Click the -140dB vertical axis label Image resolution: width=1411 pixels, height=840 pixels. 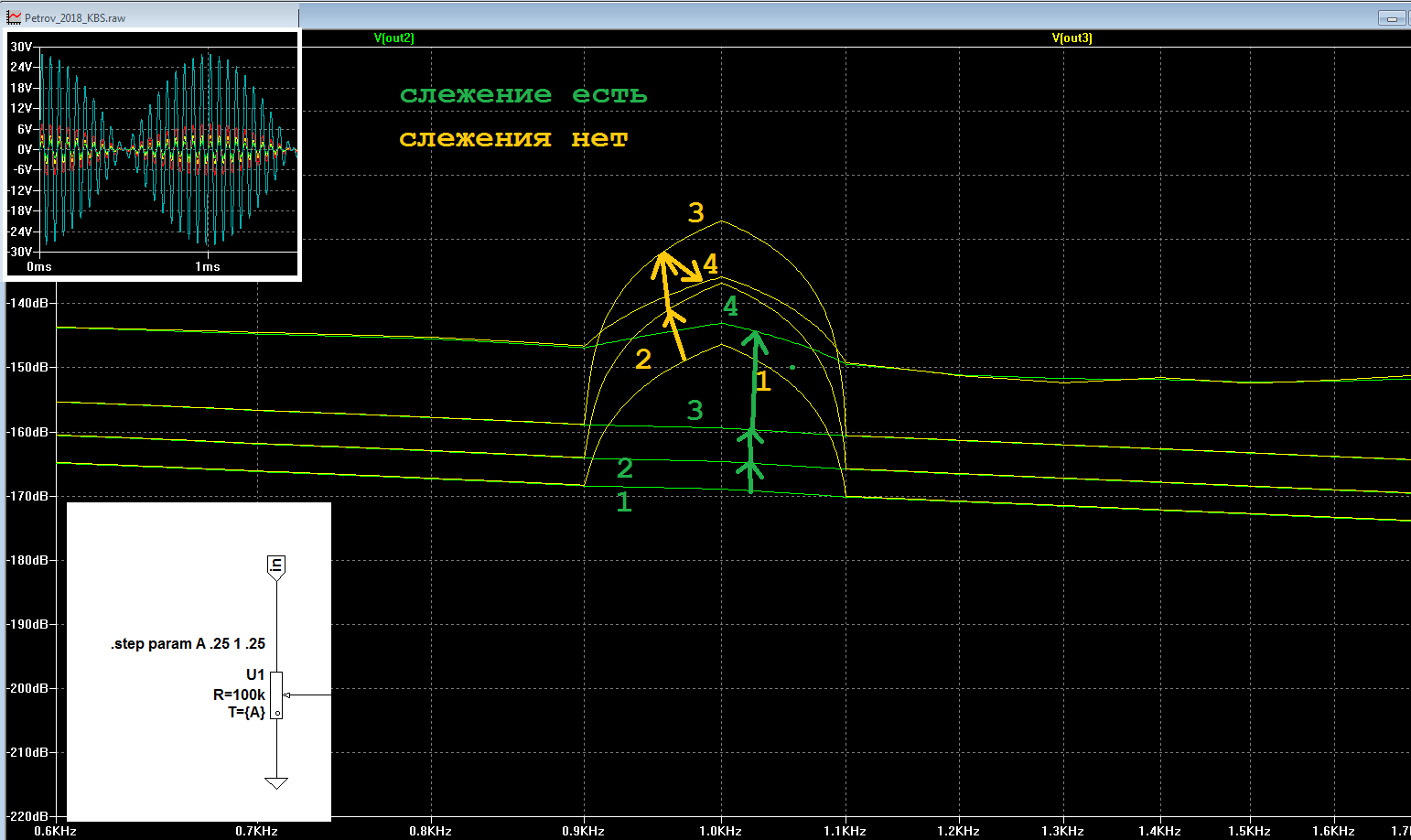pos(29,303)
